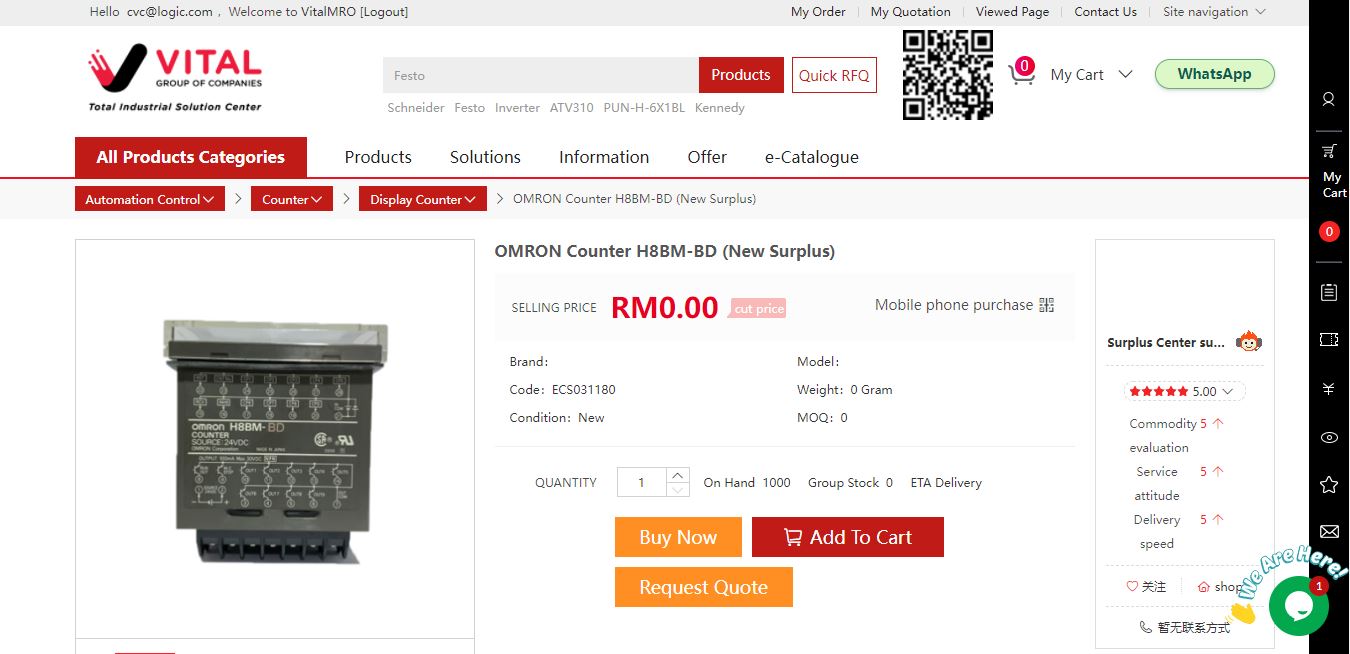Click the sidebar envelope message icon

click(x=1328, y=532)
